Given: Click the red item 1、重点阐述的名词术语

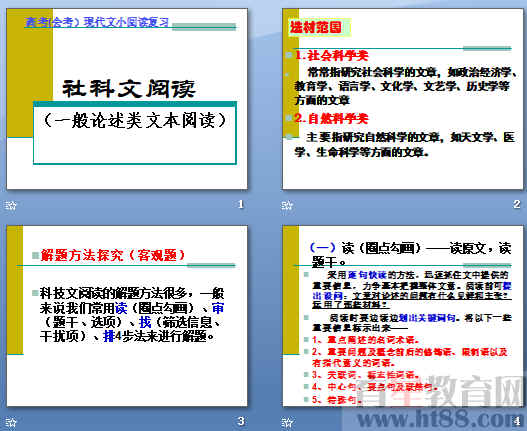Looking at the screenshot, I should (x=365, y=340).
